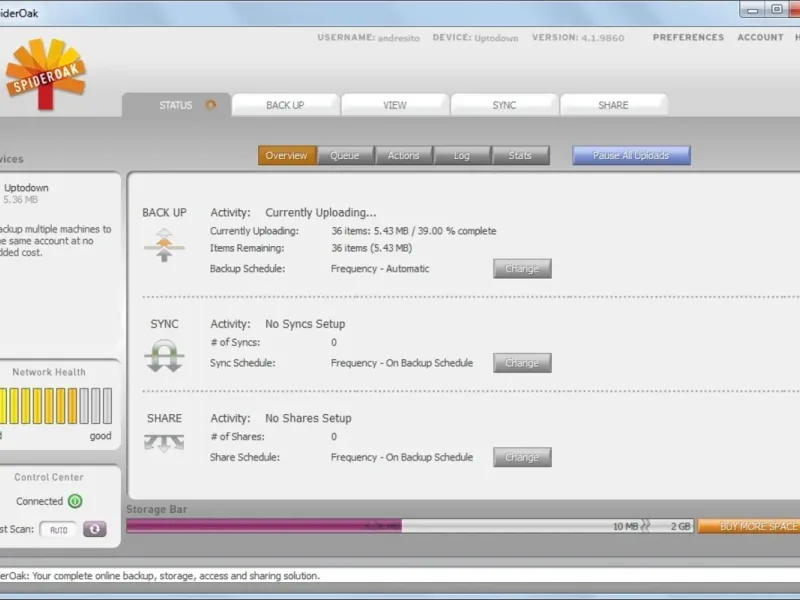Change the Sync Schedule frequency
Image resolution: width=800 pixels, height=600 pixels.
[522, 363]
